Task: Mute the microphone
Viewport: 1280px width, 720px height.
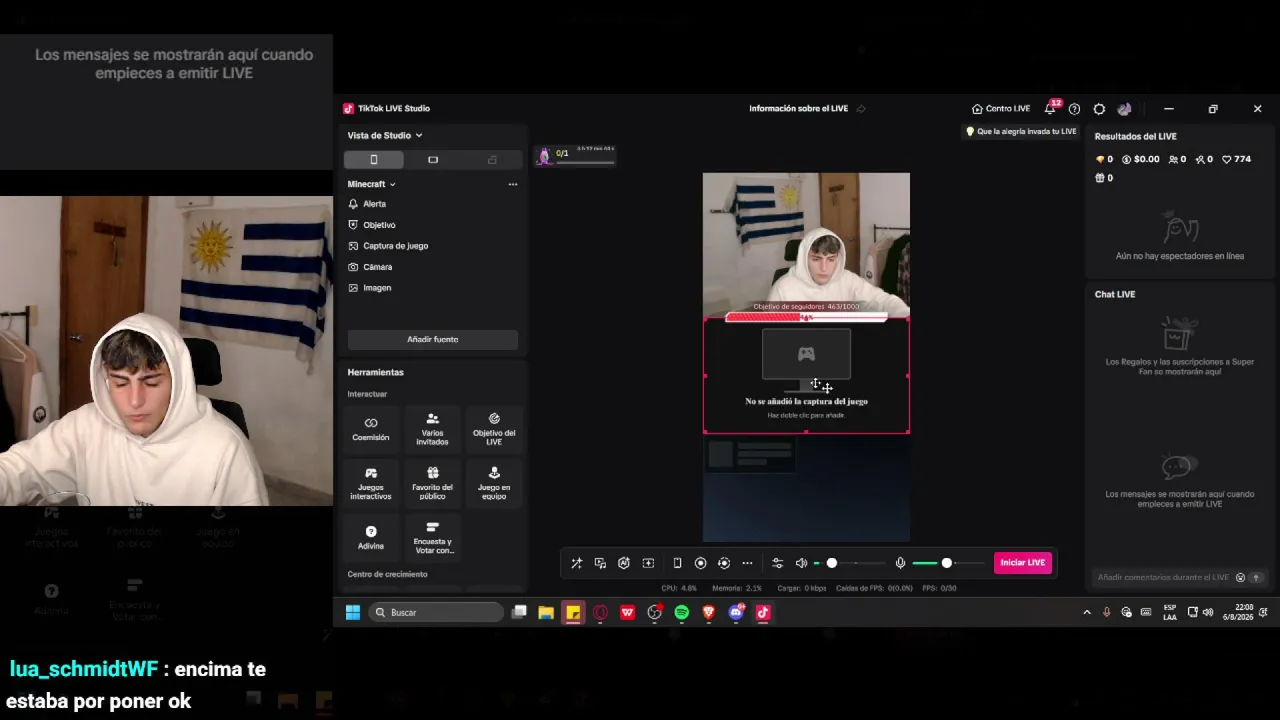Action: tap(900, 563)
